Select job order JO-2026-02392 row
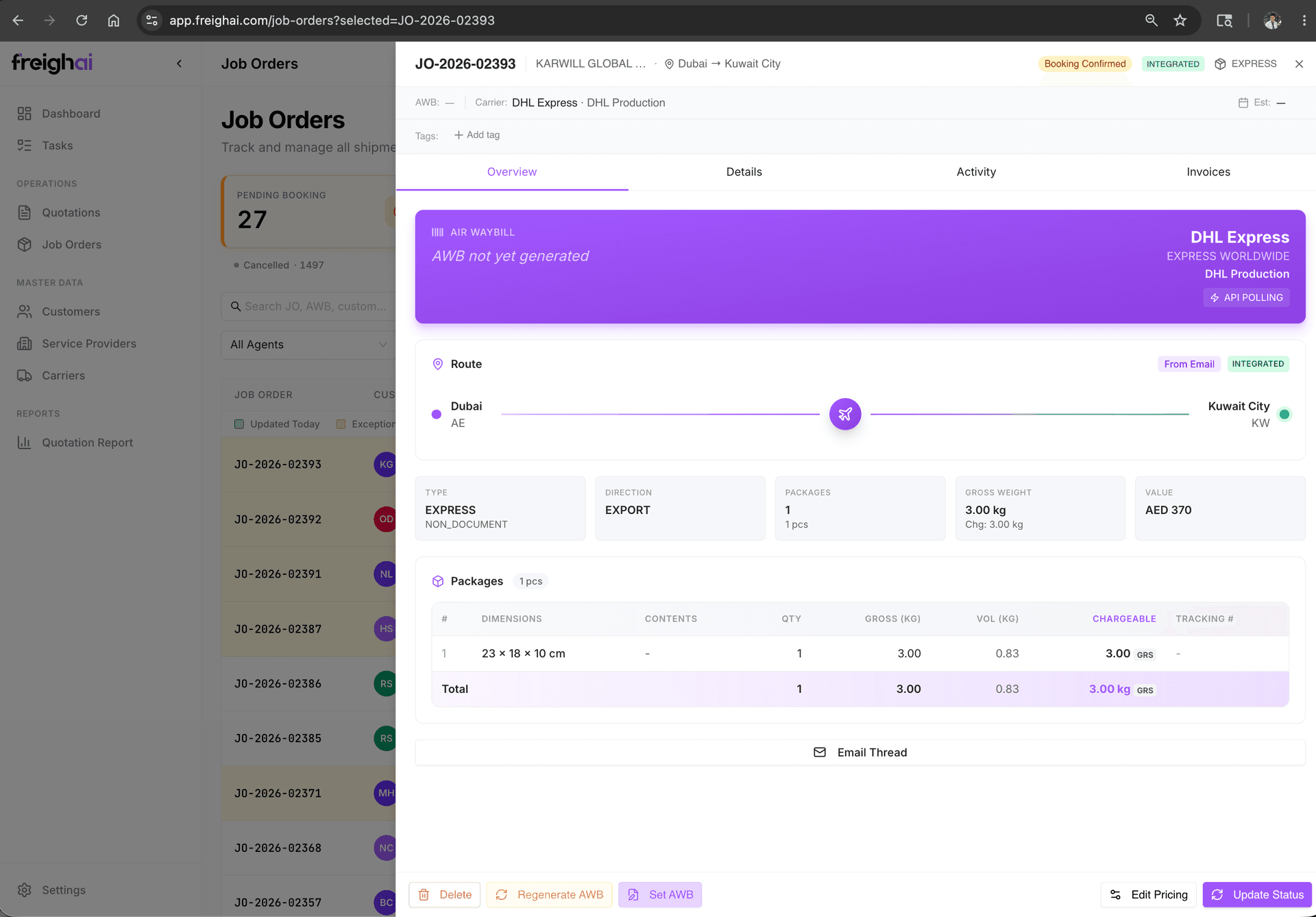The height and width of the screenshot is (917, 1316). (x=308, y=519)
